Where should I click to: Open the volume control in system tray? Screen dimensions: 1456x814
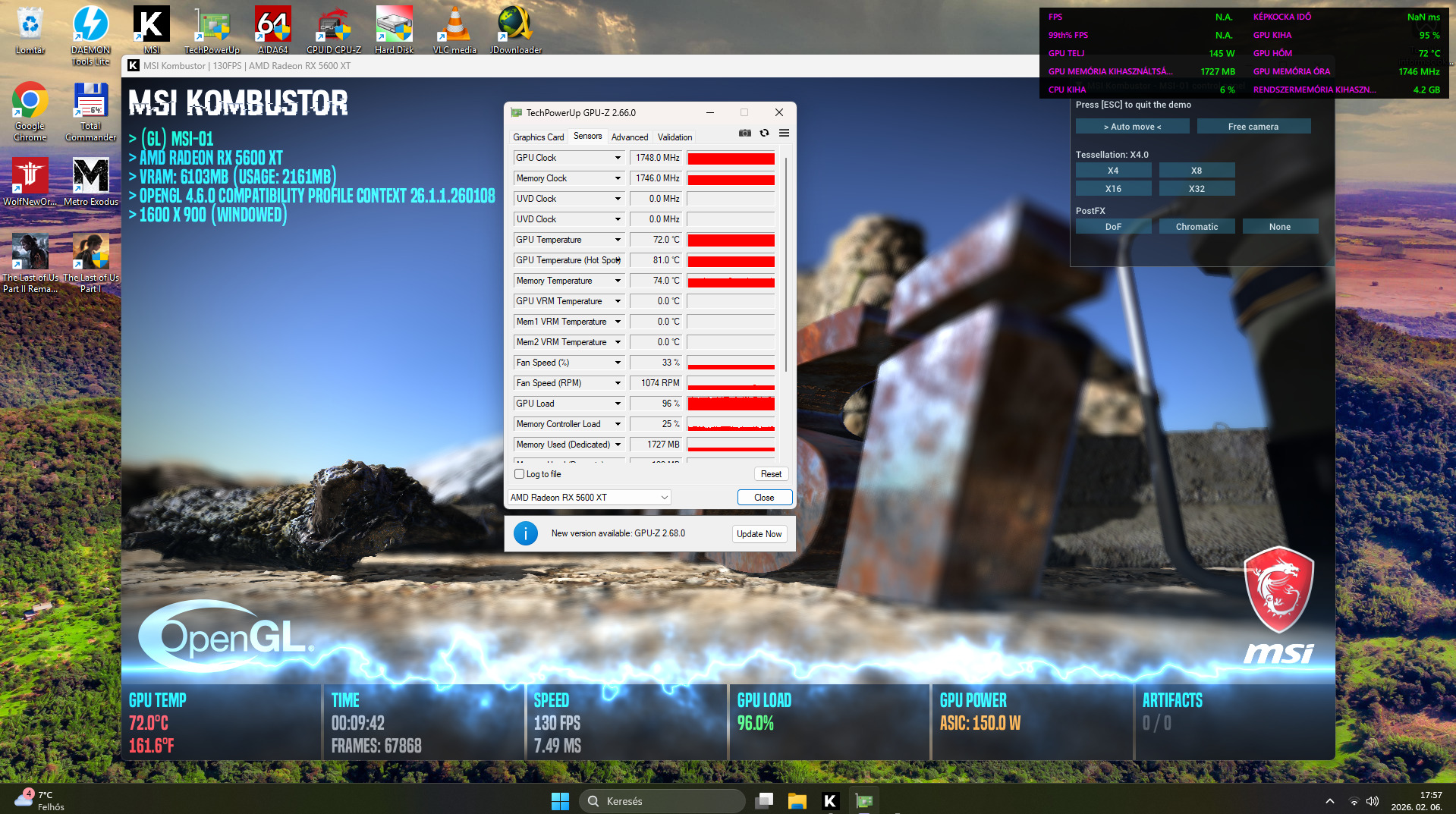[x=1373, y=801]
